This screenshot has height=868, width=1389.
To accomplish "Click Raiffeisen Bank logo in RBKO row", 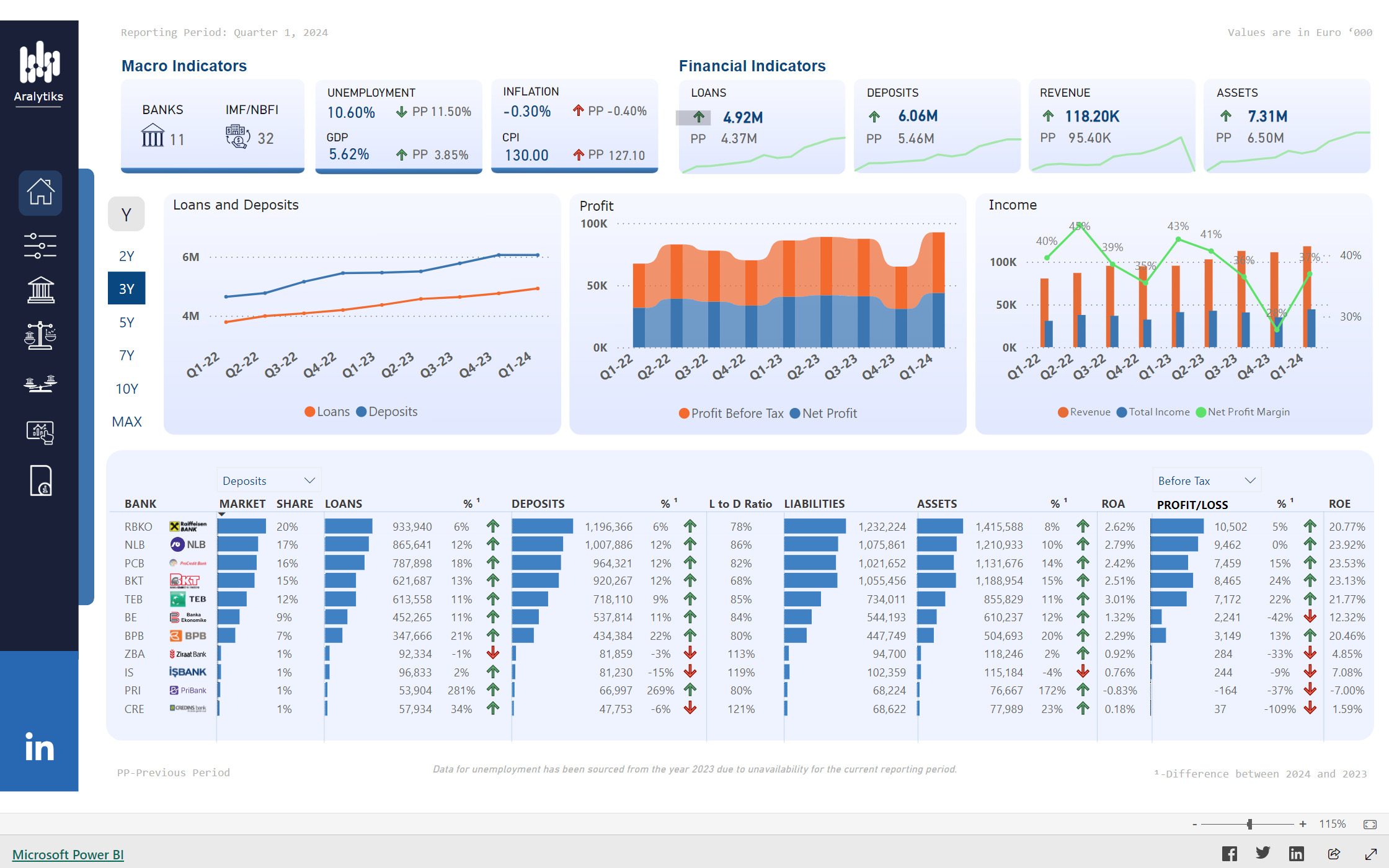I will [x=188, y=526].
